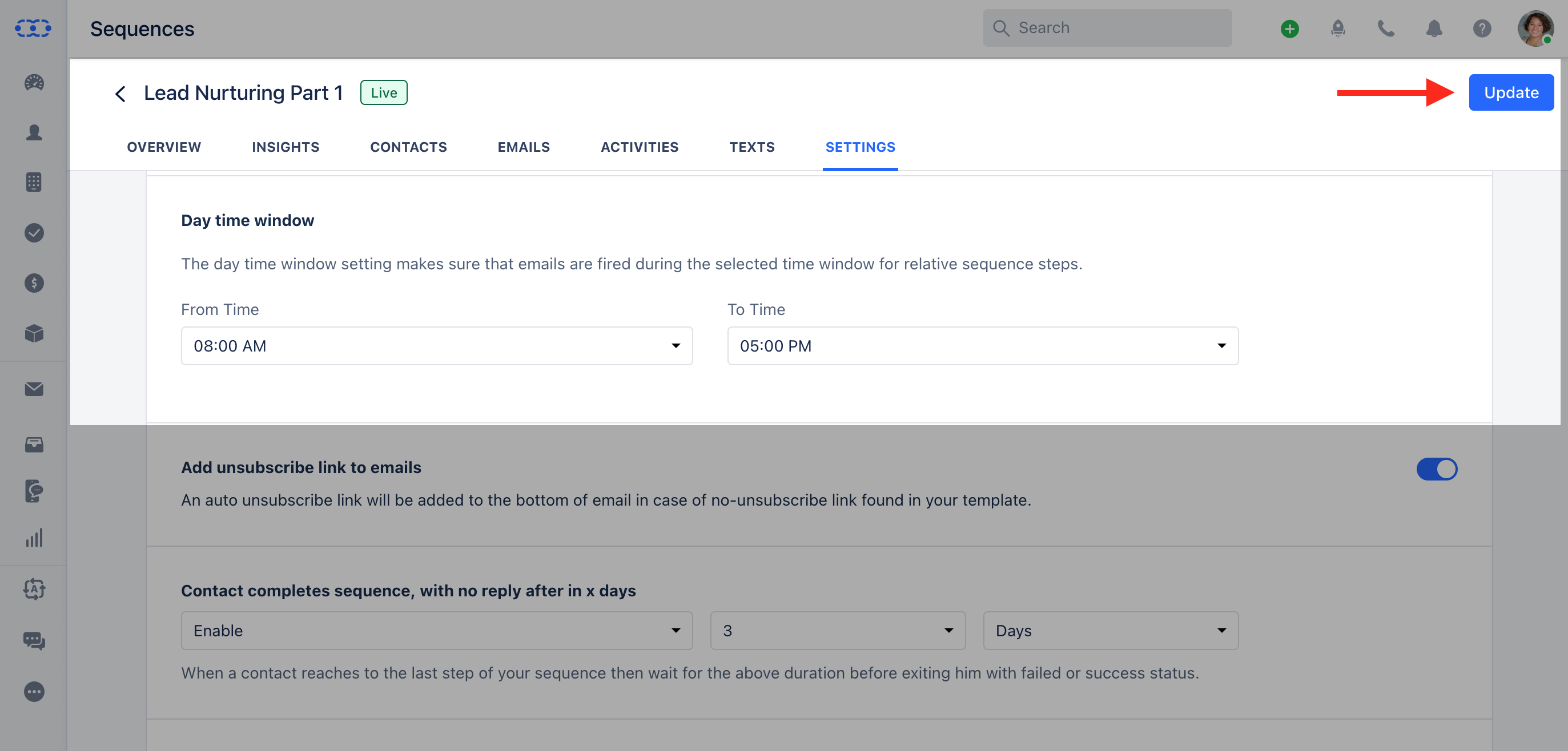The width and height of the screenshot is (1568, 751).
Task: Click the Sequences page title
Action: (142, 29)
